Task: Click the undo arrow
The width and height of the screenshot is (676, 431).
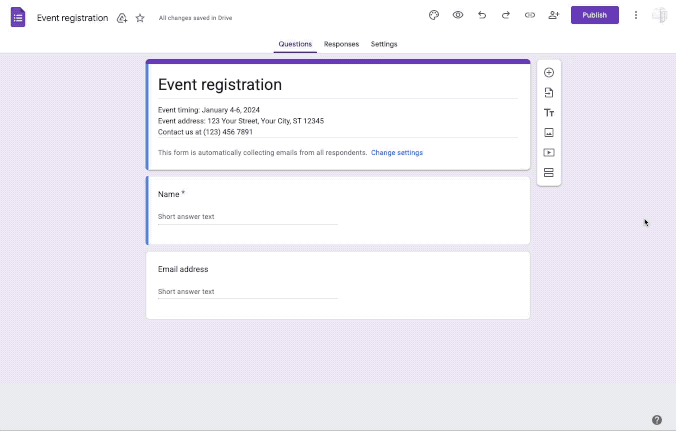Action: (482, 15)
